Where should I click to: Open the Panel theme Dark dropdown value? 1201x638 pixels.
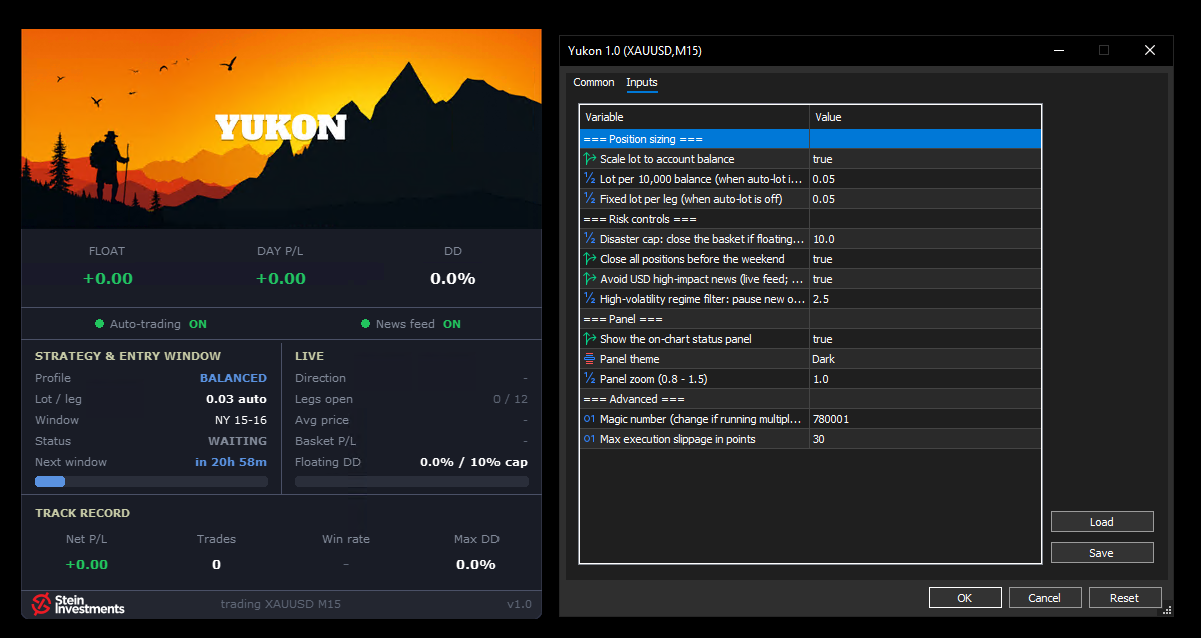pyautogui.click(x=925, y=359)
